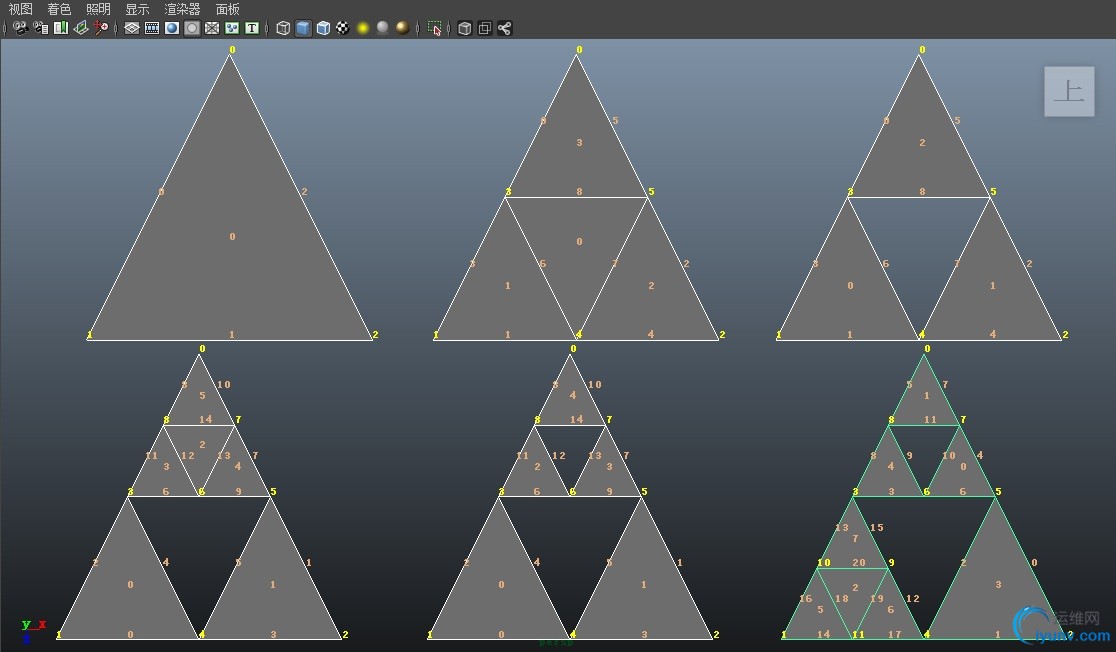Enable wireframe on shaded cube icon
Image resolution: width=1116 pixels, height=652 pixels.
[323, 28]
